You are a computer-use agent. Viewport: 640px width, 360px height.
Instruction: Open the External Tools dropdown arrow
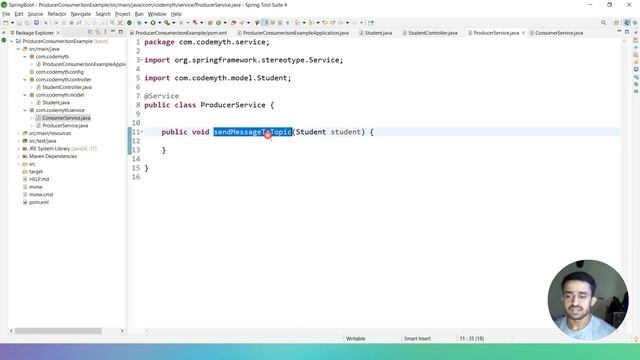point(173,23)
